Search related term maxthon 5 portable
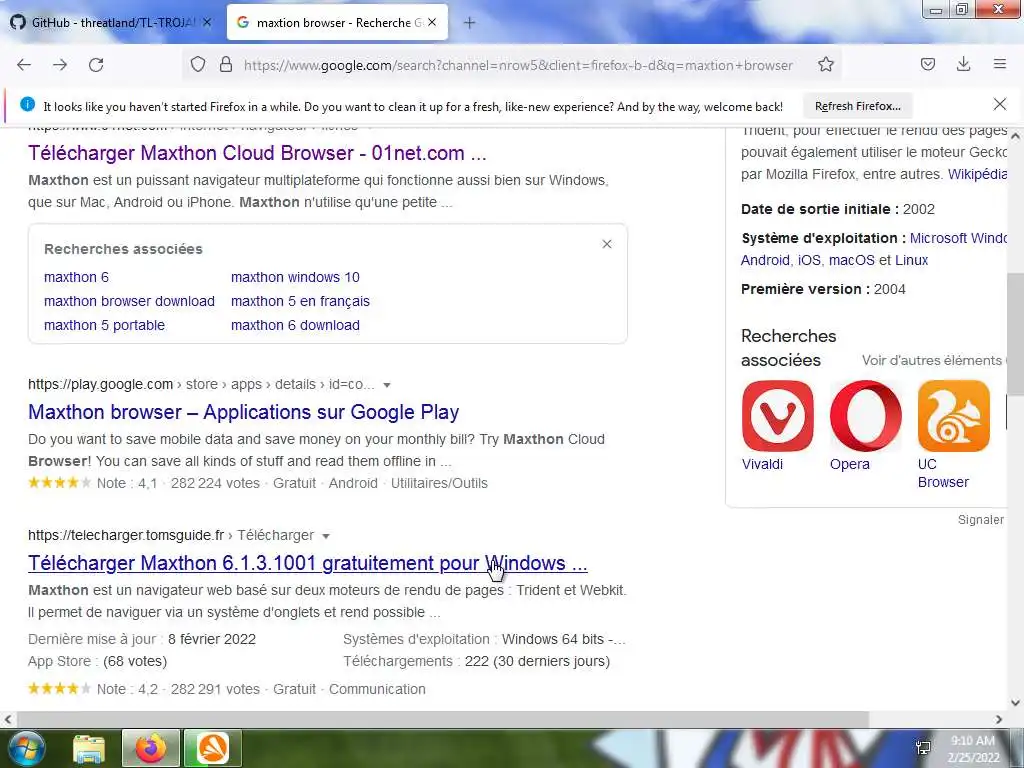This screenshot has height=768, width=1024. pos(104,325)
